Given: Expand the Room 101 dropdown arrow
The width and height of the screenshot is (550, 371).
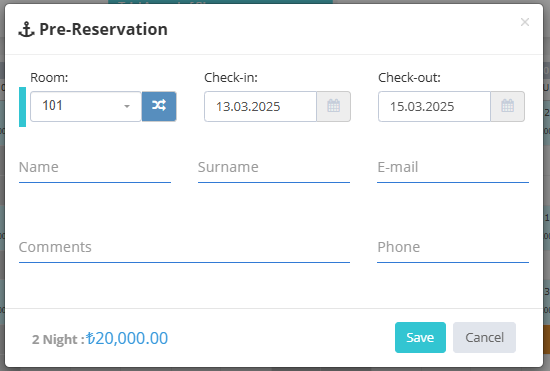Looking at the screenshot, I should [127, 106].
